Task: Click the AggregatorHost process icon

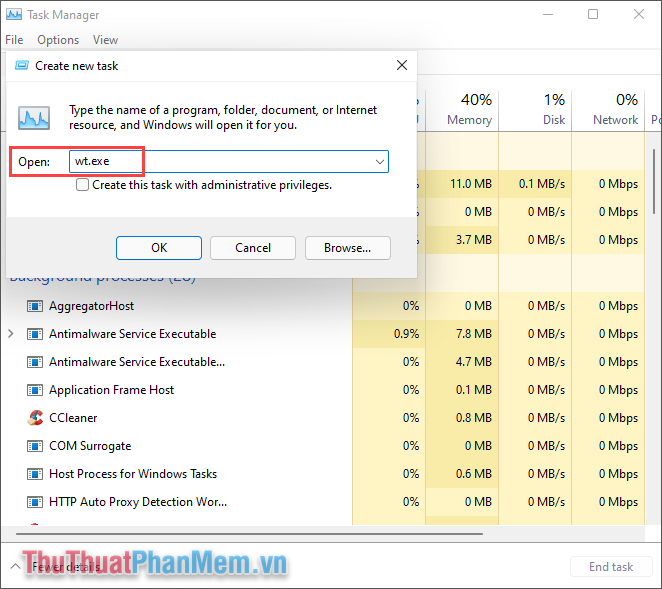Action: coord(35,306)
